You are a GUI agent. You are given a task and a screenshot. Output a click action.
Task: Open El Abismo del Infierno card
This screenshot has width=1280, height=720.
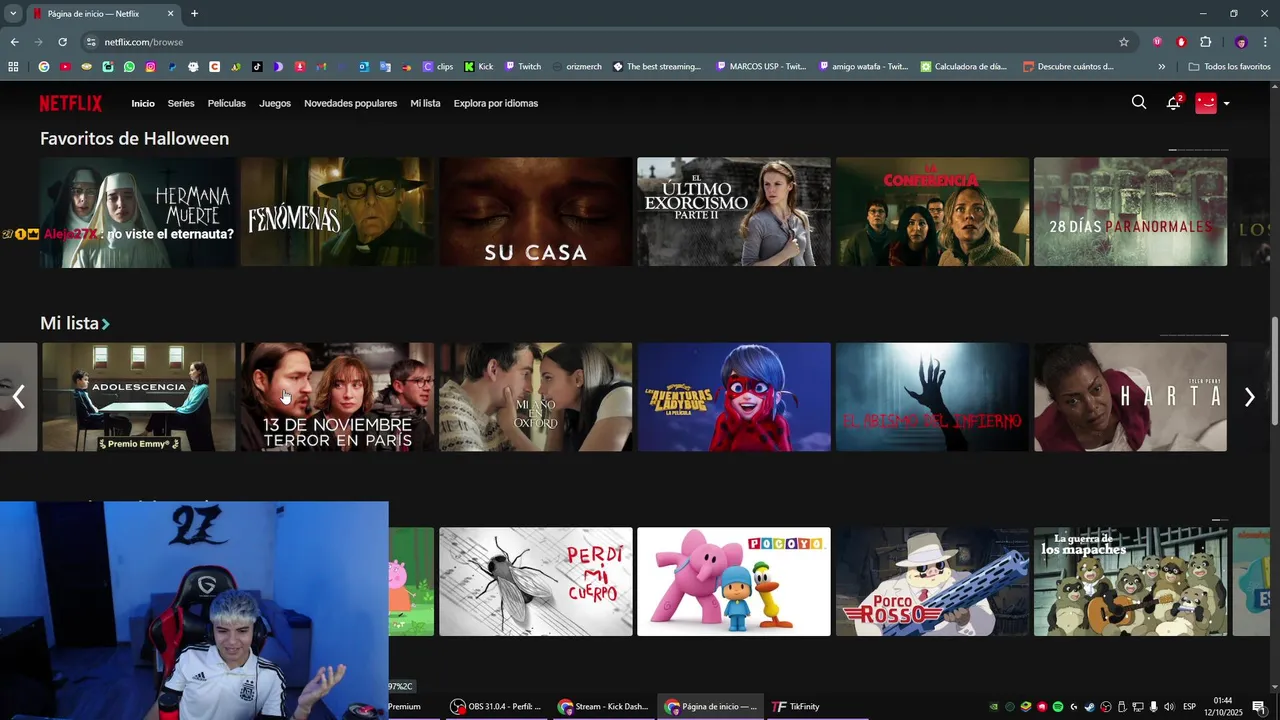(x=932, y=397)
